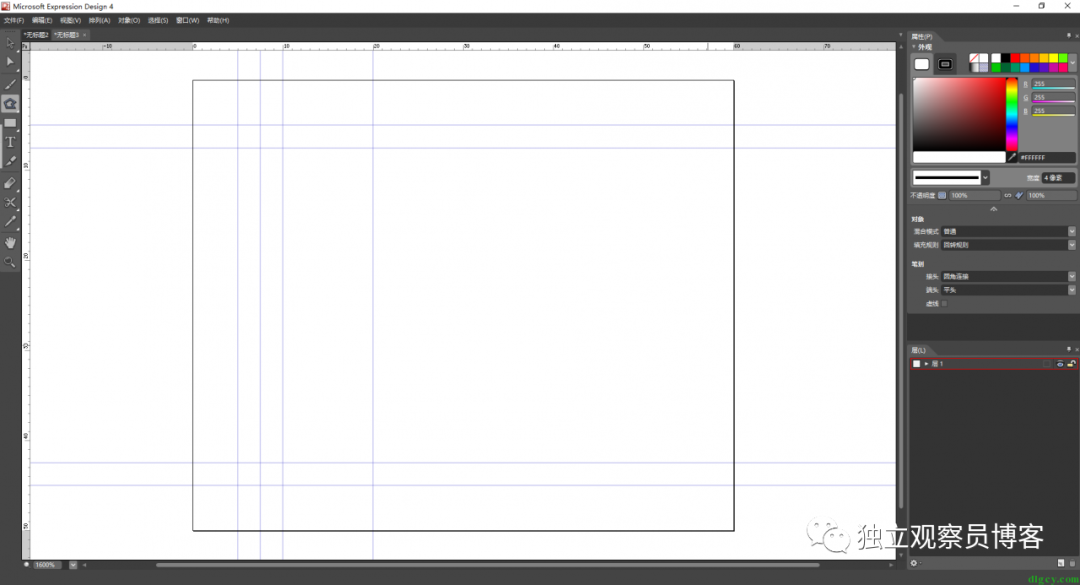Screen dimensions: 1080x585
Task: Select the Direct Selection tool
Action: pos(10,62)
